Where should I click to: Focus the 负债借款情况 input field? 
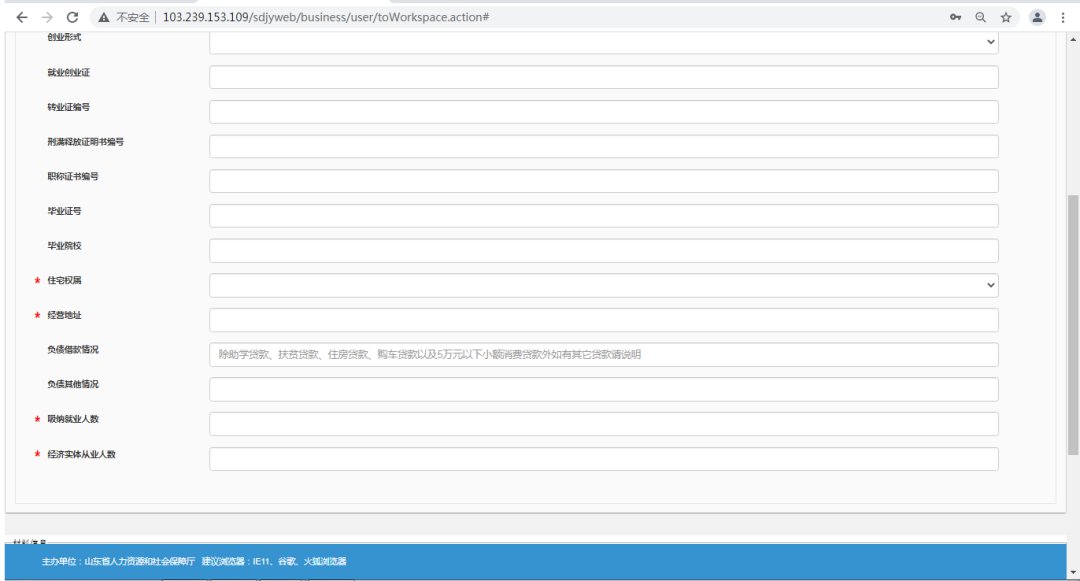(x=603, y=355)
